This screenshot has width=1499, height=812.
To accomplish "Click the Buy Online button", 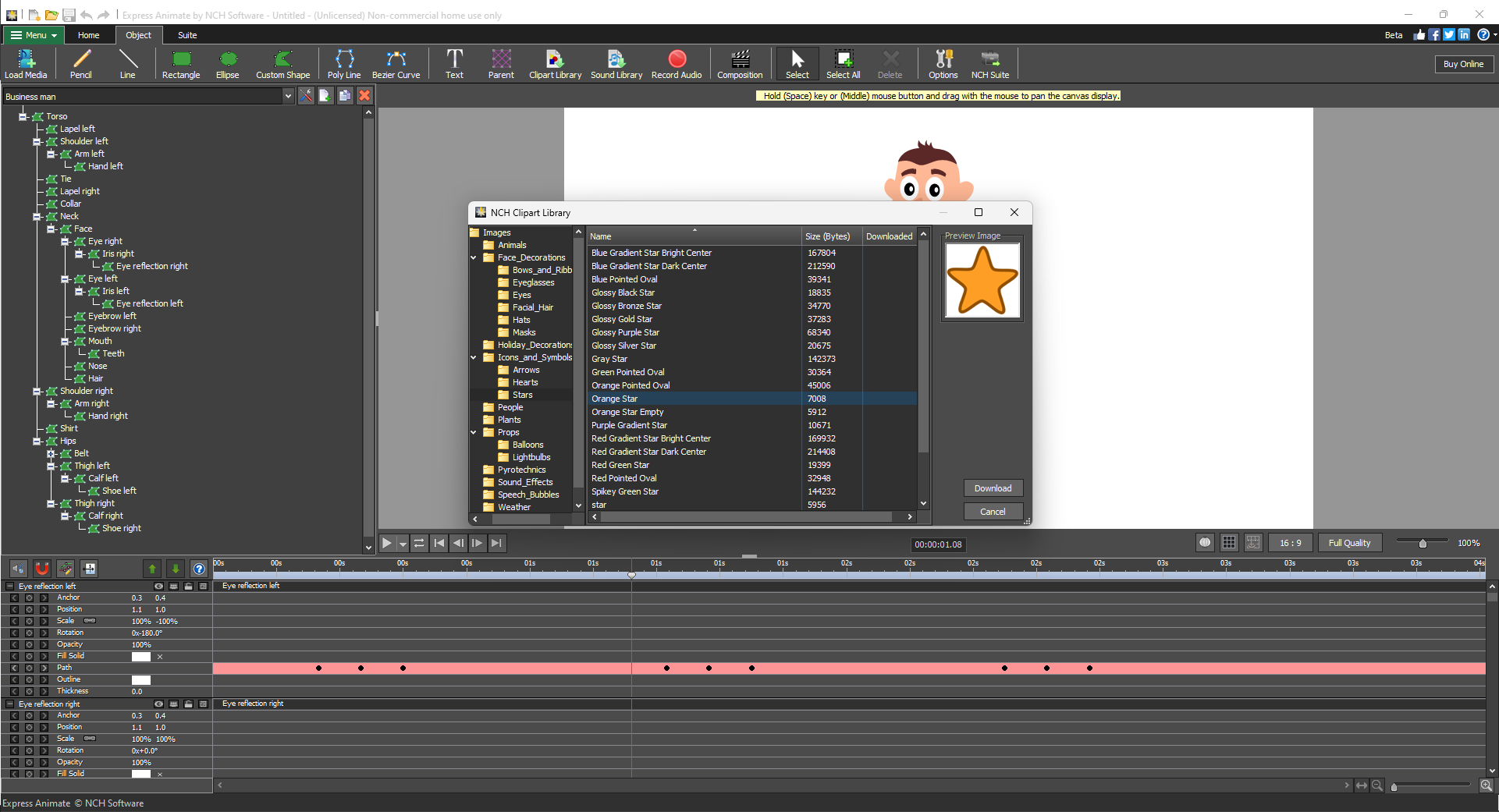I will (1463, 63).
